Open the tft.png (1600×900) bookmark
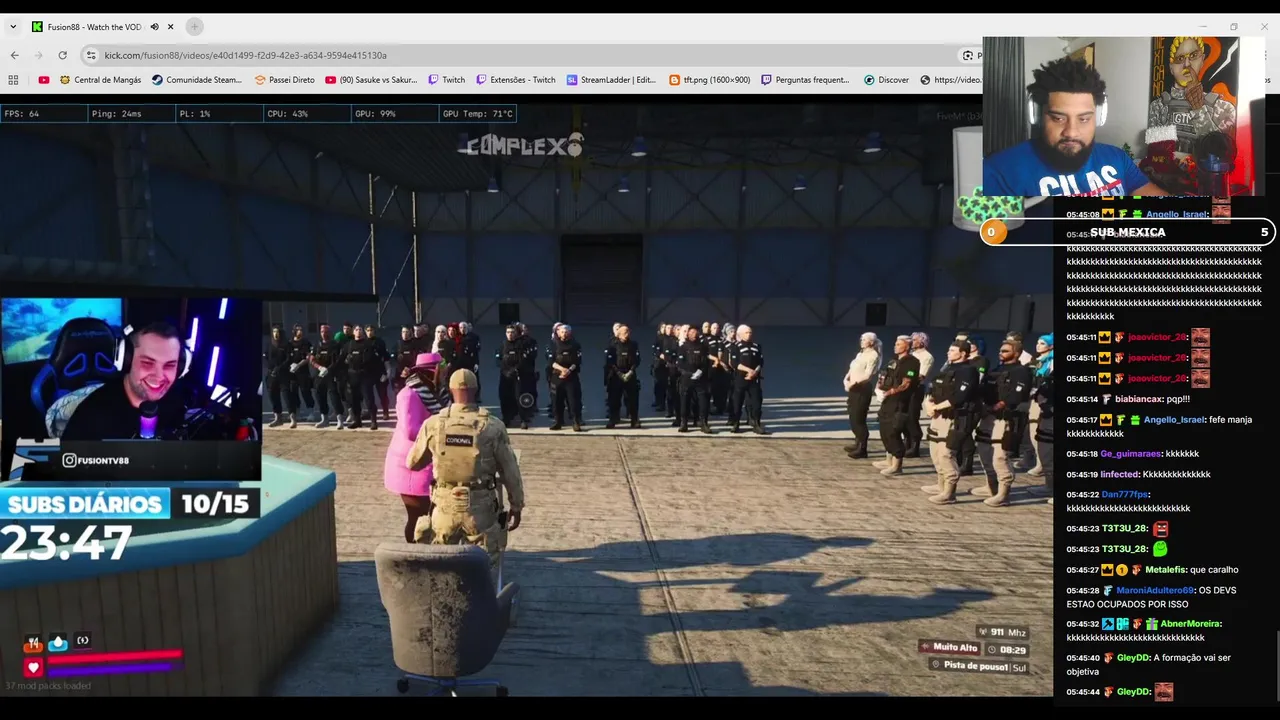 point(709,80)
